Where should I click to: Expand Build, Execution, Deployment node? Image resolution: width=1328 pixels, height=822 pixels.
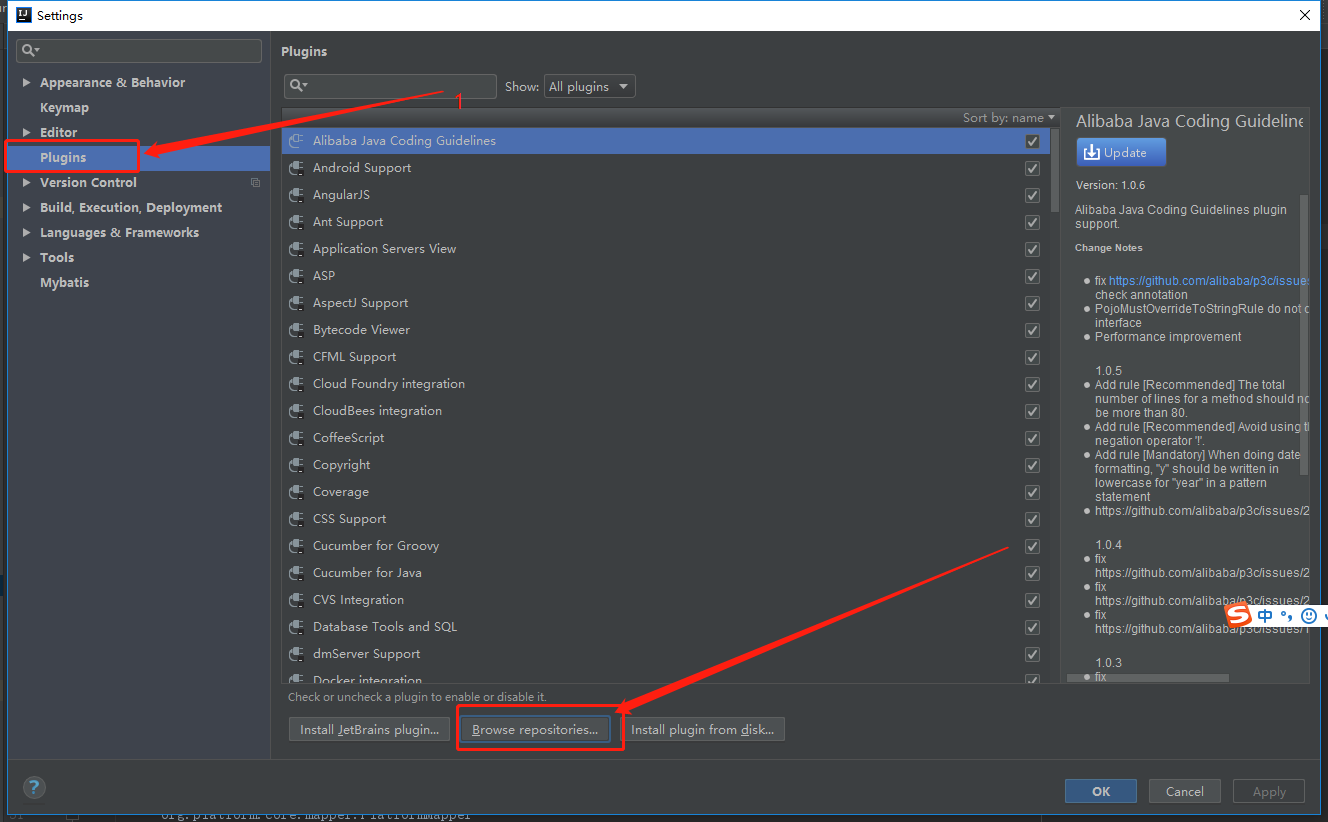pyautogui.click(x=26, y=207)
